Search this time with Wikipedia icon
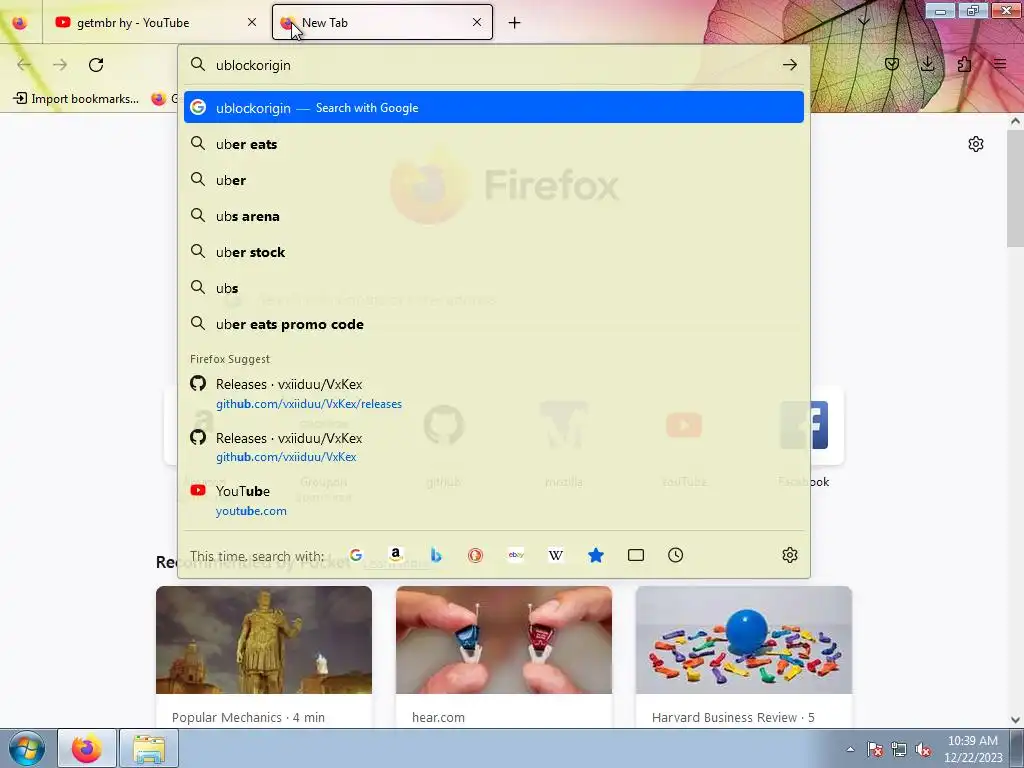Screen dimensions: 1024x768 (556, 555)
